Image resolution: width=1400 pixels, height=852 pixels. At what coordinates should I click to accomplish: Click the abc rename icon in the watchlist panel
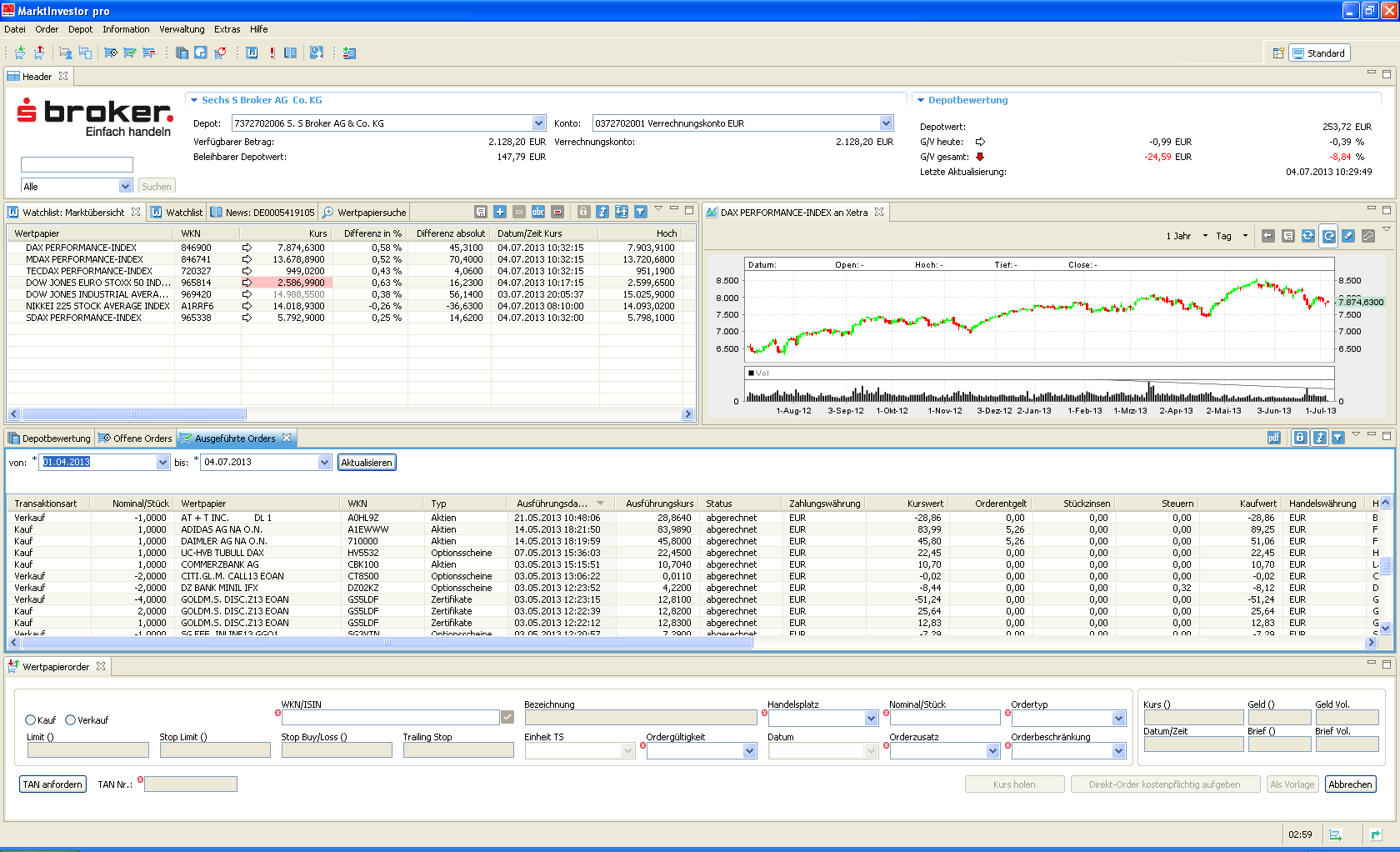[538, 212]
